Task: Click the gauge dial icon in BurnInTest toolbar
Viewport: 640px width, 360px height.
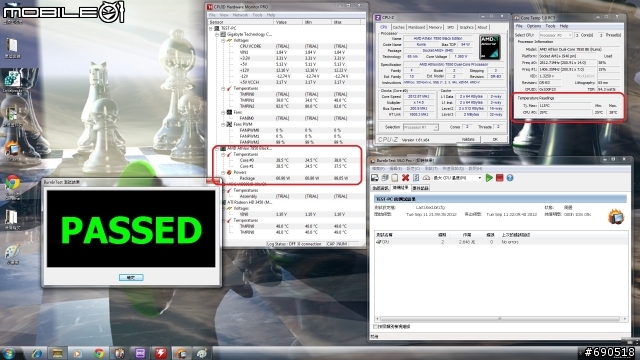Action: [x=426, y=178]
